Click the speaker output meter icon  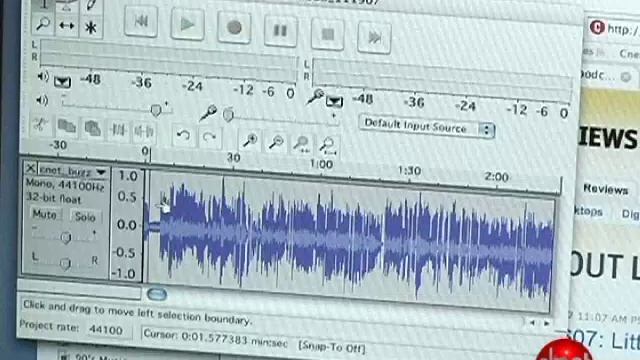[42, 76]
